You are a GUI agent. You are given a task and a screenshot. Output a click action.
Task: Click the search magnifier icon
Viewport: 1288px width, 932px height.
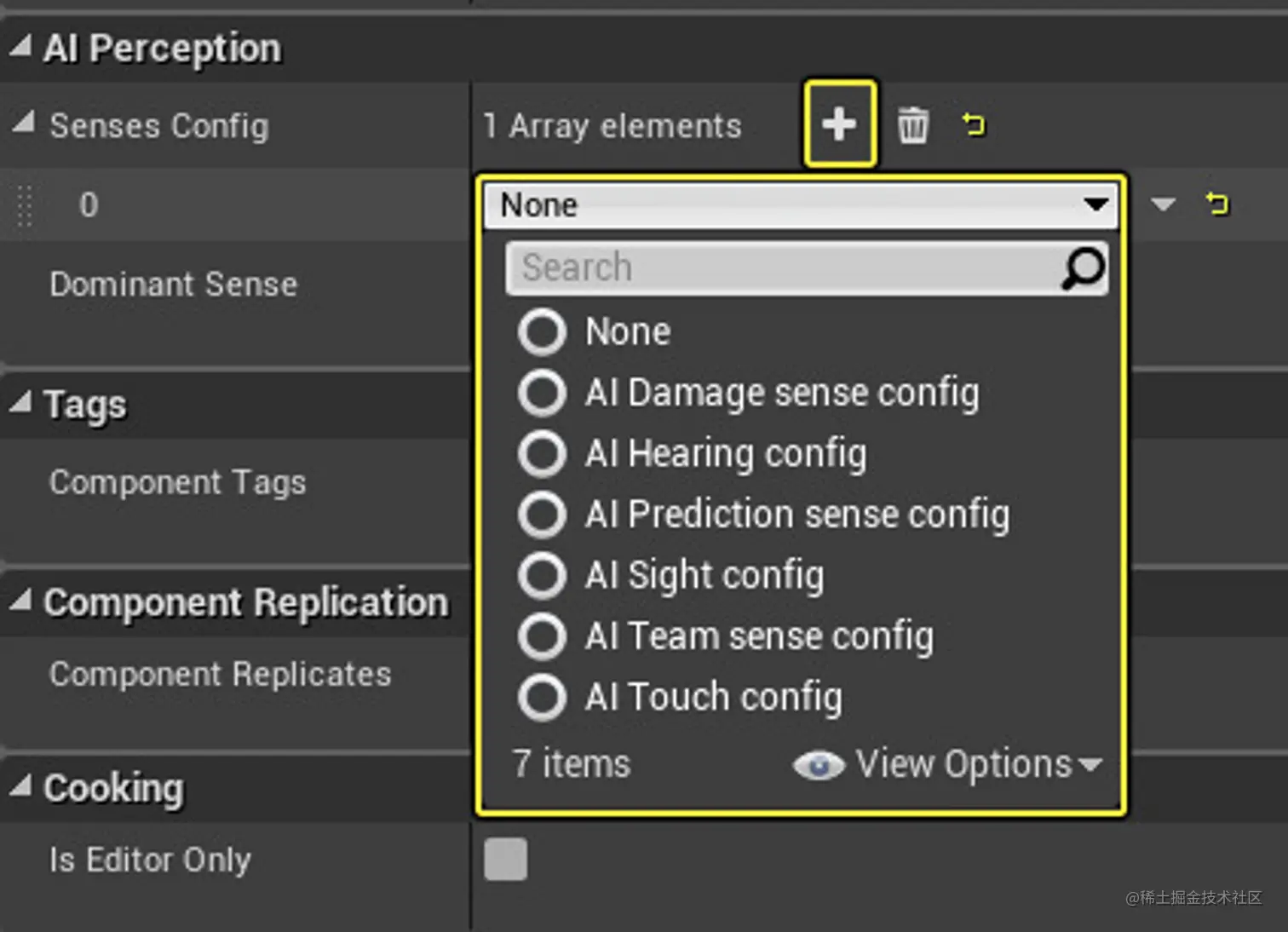1083,268
